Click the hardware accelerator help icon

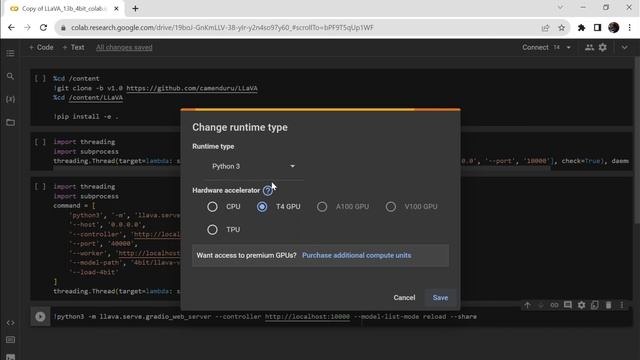[267, 191]
